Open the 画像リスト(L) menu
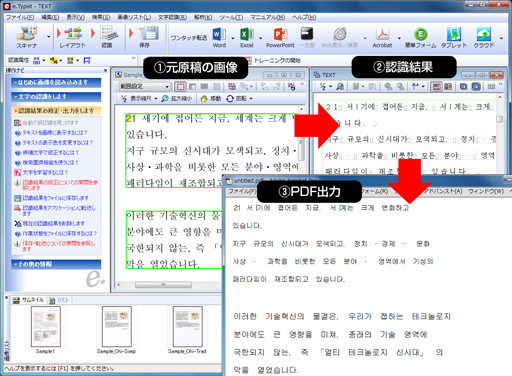This screenshot has width=512, height=376. (134, 17)
